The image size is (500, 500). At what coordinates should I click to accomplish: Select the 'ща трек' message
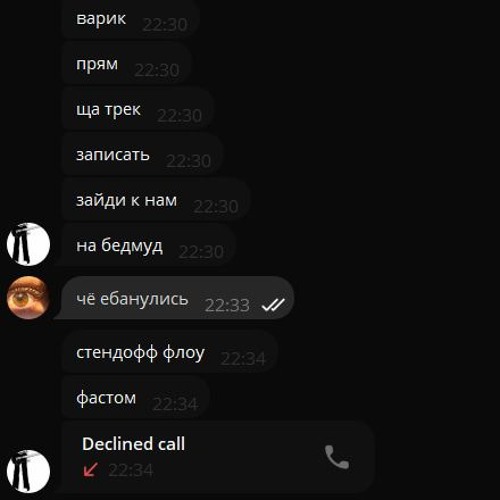138,109
